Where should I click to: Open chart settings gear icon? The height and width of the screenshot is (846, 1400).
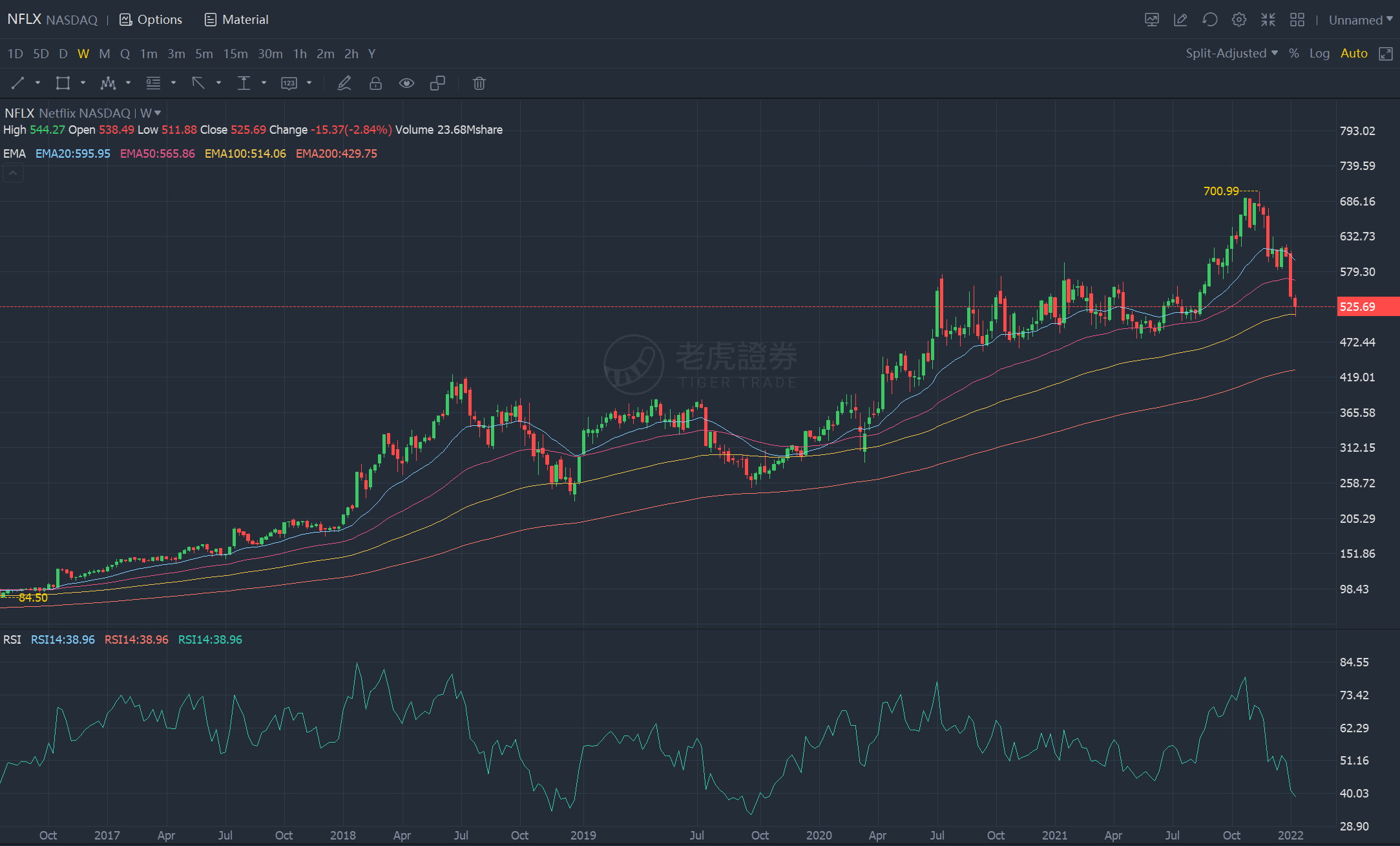(x=1238, y=19)
